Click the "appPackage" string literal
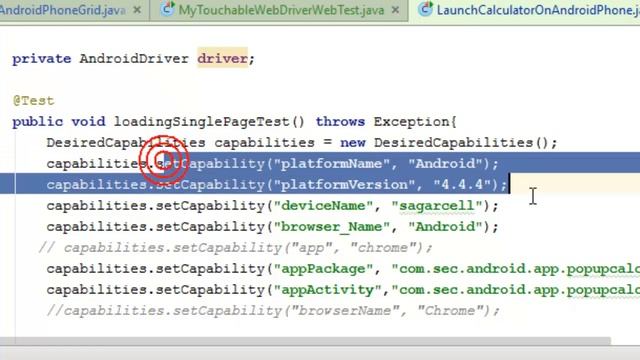 click(323, 269)
